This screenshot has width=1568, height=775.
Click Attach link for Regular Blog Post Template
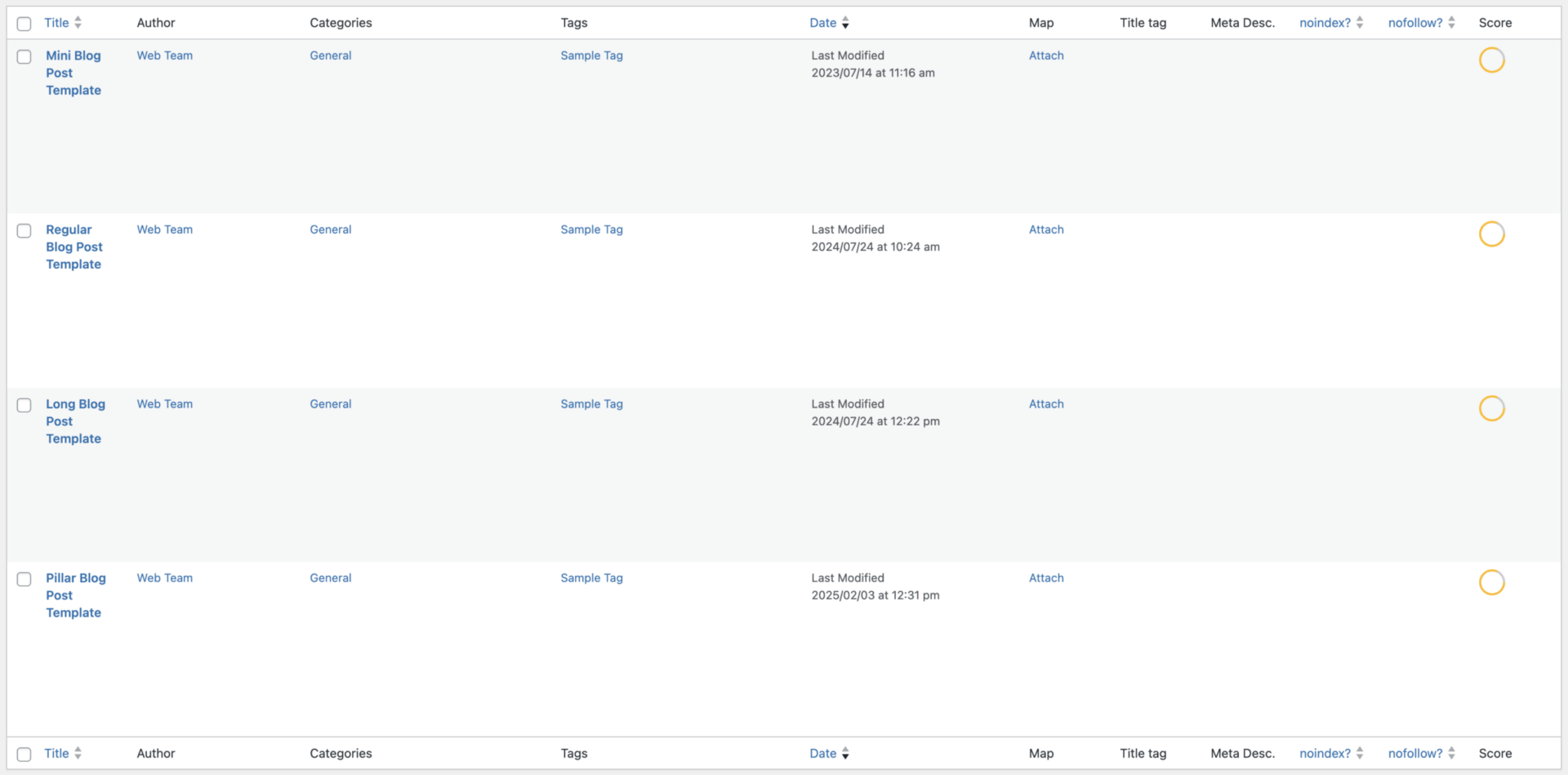[1046, 229]
